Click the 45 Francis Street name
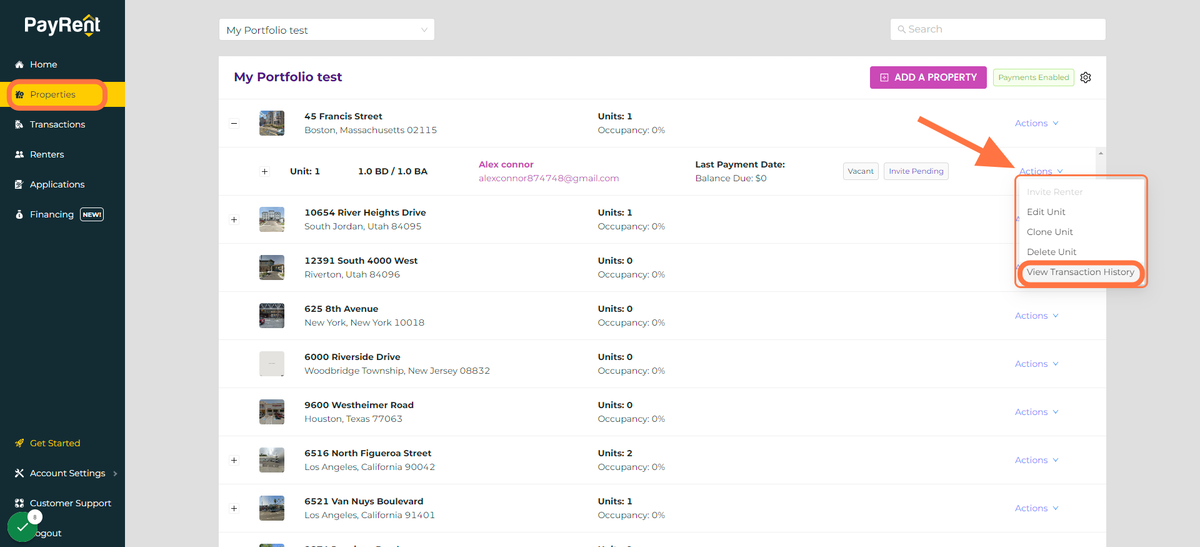1200x548 pixels. (x=343, y=116)
